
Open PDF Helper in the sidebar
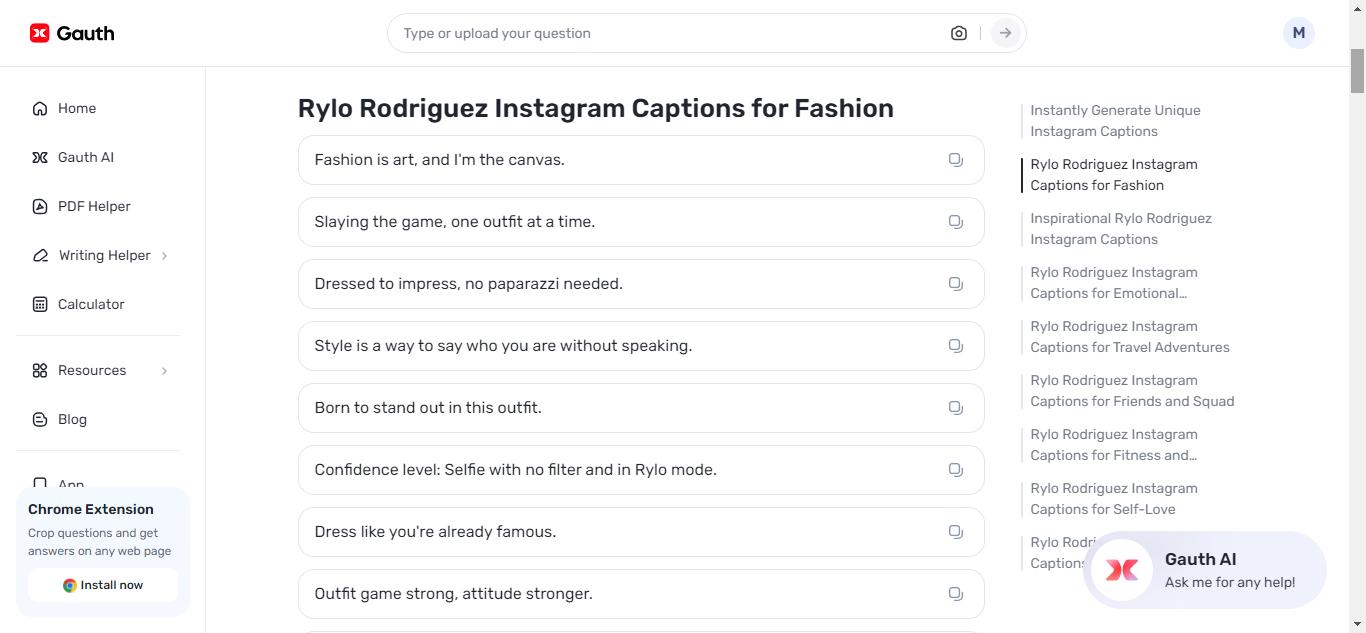[x=93, y=206]
